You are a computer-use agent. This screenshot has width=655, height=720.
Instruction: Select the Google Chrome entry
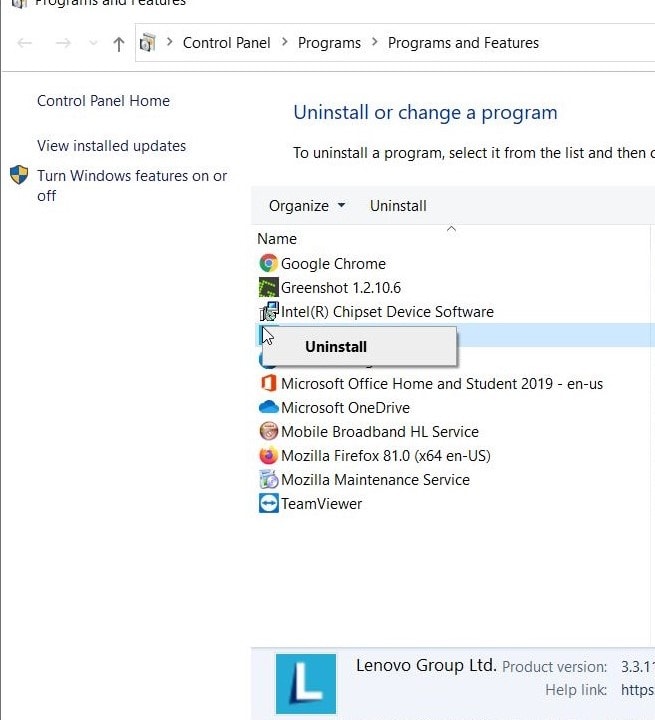click(x=333, y=264)
